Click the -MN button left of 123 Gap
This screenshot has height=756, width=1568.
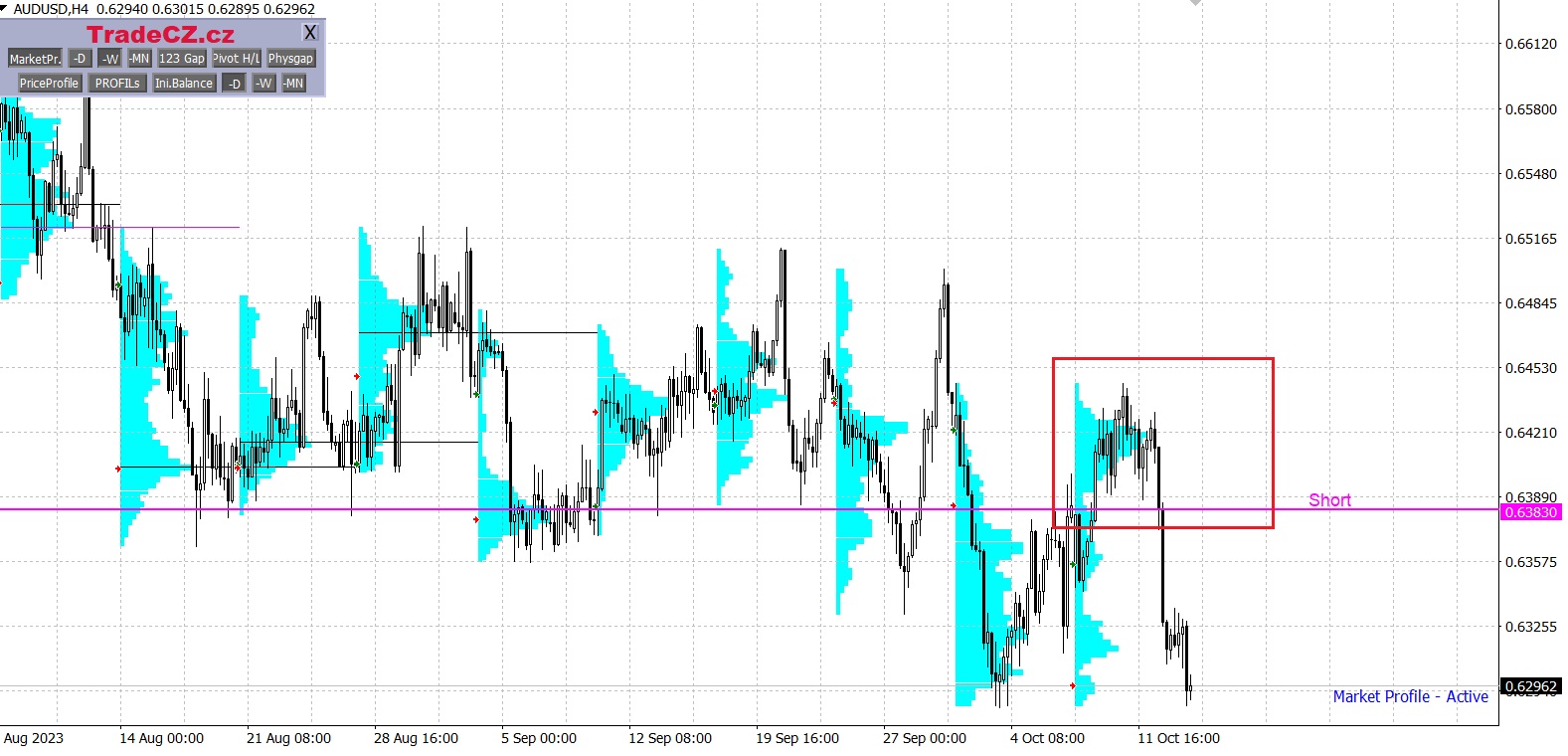pos(139,59)
